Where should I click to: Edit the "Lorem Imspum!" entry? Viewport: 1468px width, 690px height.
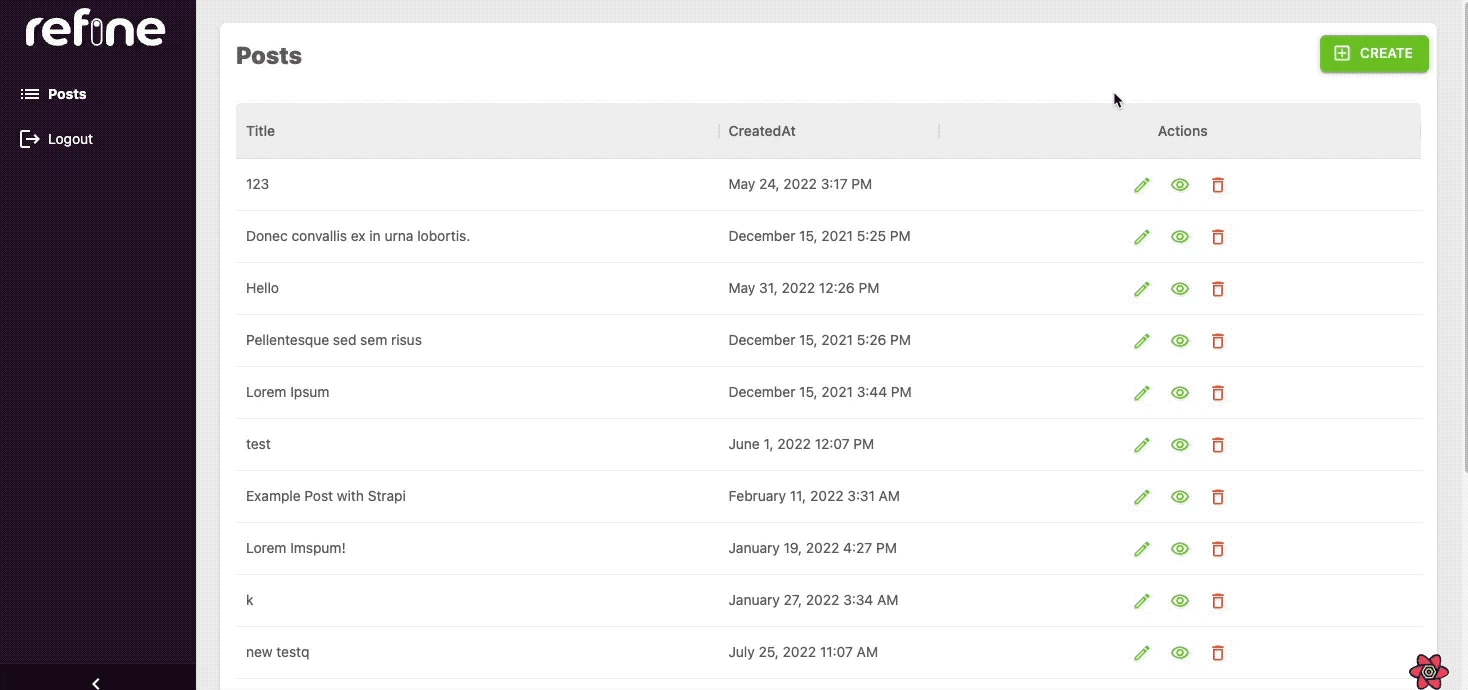(1142, 549)
